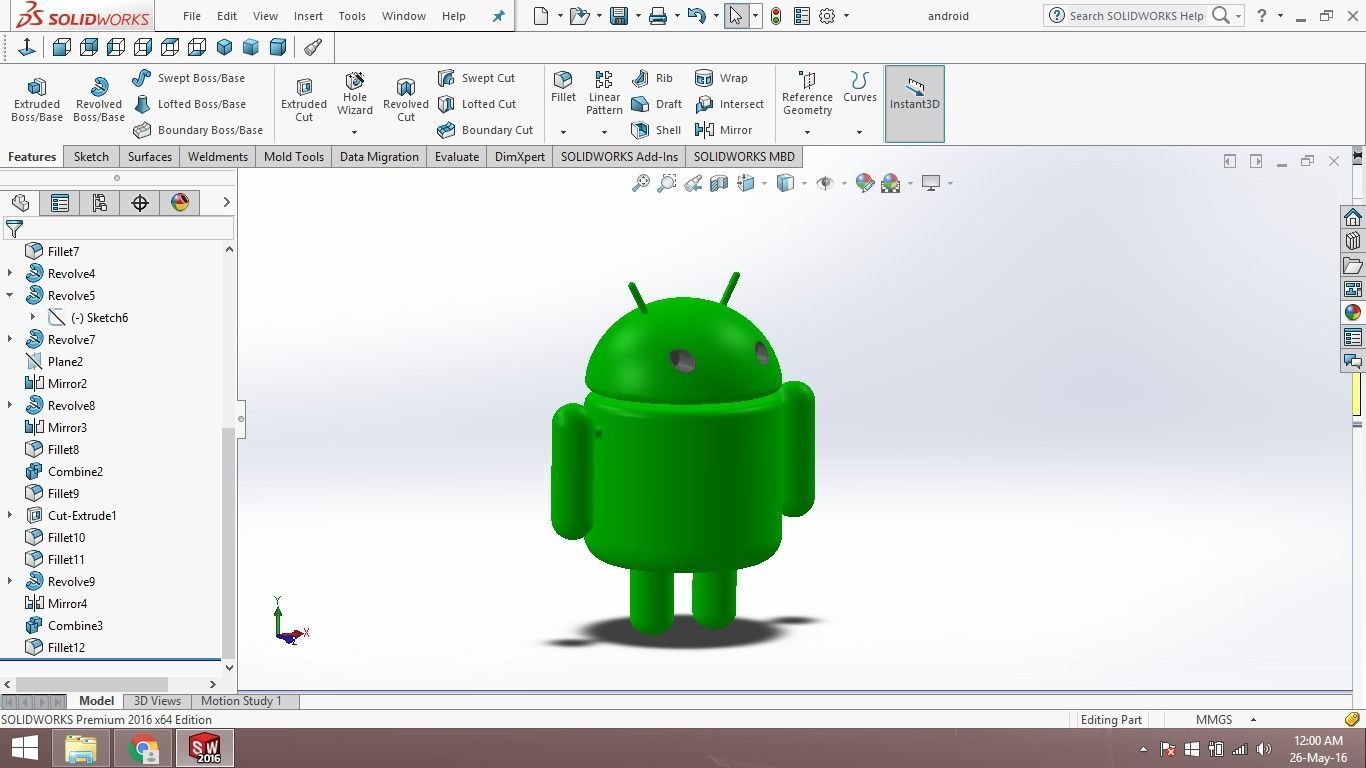Open the Insert menu

[308, 16]
